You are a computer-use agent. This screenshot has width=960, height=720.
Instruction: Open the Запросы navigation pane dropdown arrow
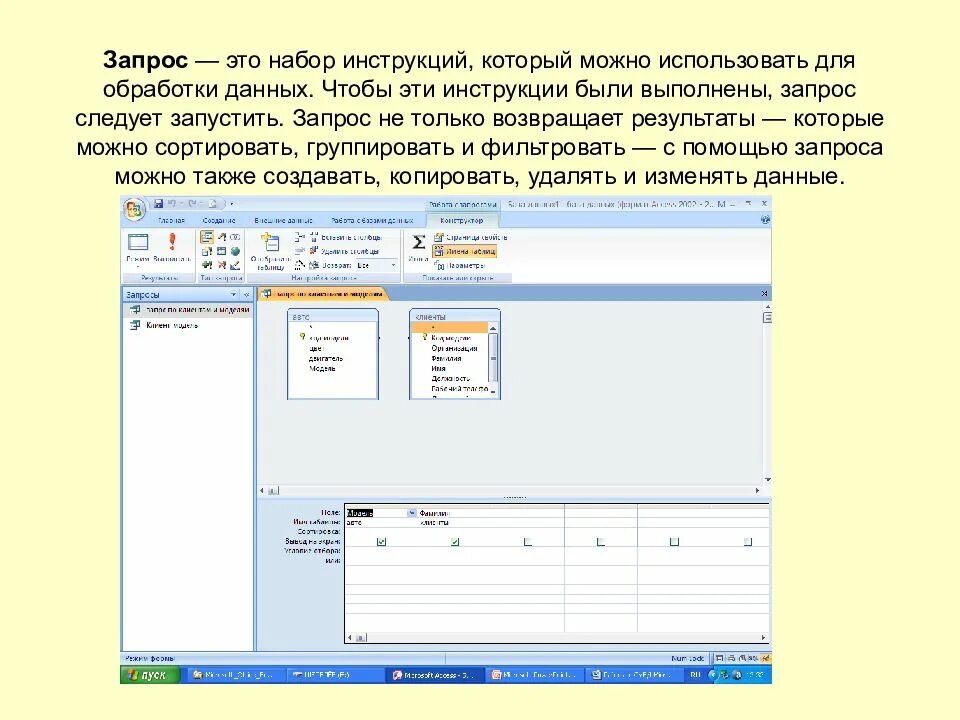coord(233,294)
